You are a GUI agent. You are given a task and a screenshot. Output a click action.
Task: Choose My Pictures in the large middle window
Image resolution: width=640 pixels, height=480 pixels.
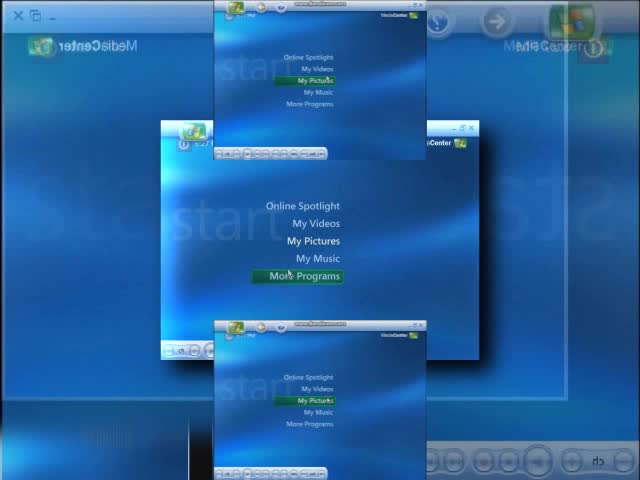tap(313, 241)
